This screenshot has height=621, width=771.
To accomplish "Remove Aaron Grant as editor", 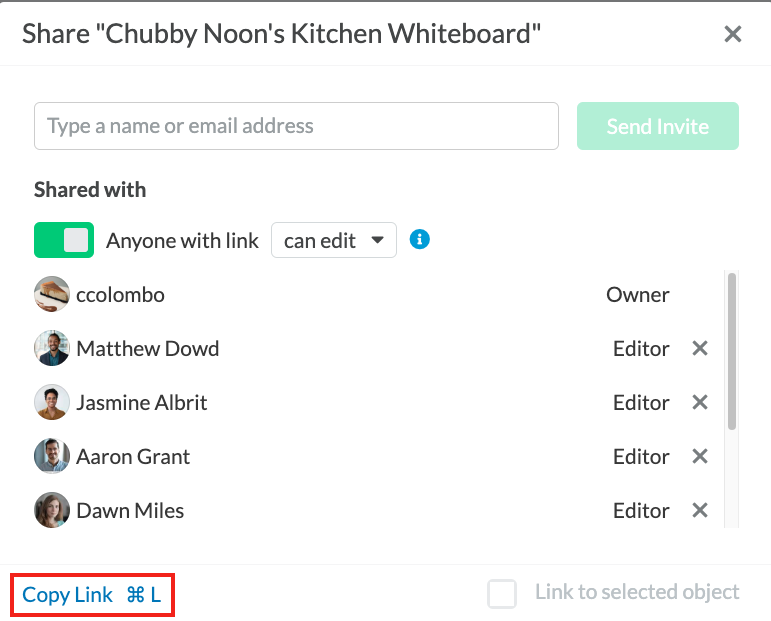I will (700, 456).
